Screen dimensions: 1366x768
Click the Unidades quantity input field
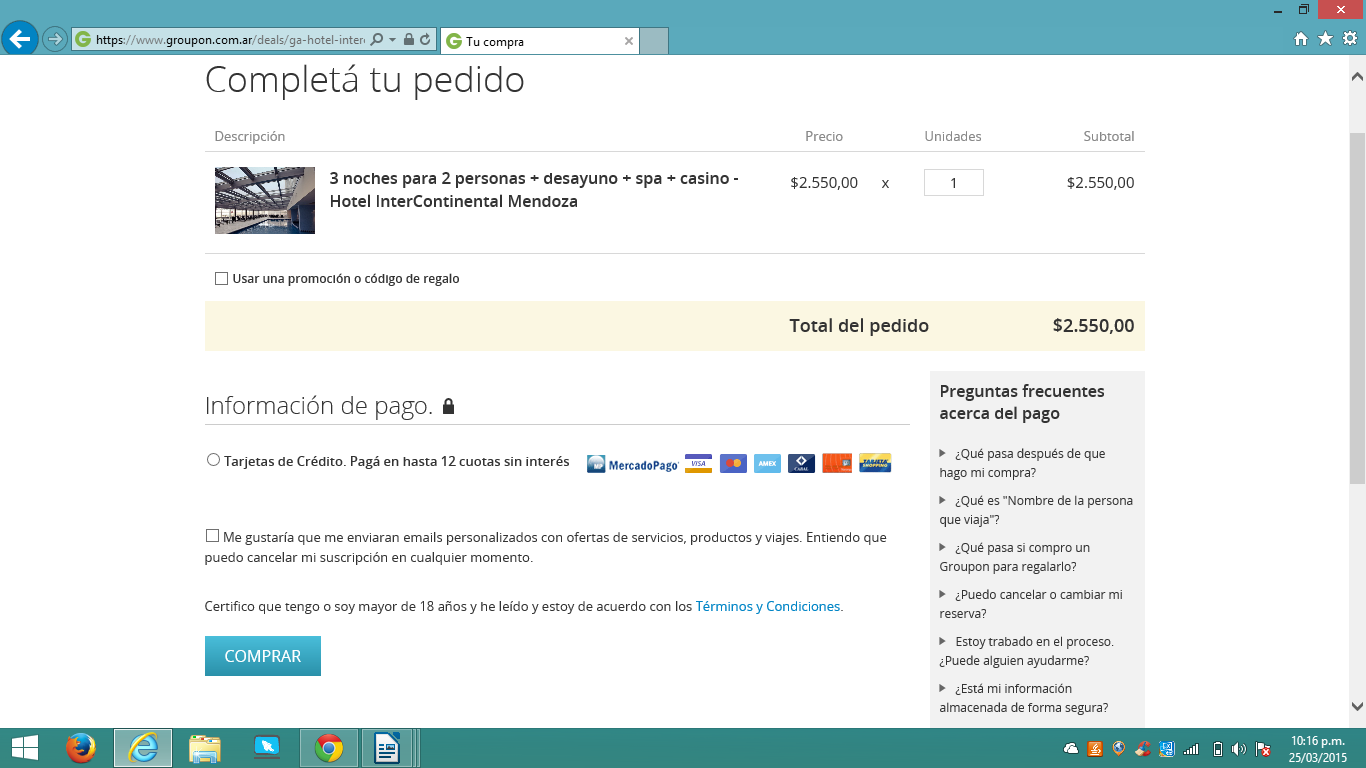coord(953,183)
